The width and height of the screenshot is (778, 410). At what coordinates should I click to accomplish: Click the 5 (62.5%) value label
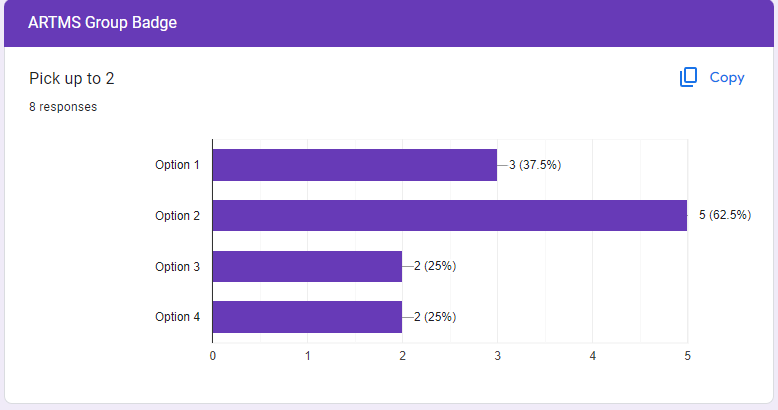725,215
